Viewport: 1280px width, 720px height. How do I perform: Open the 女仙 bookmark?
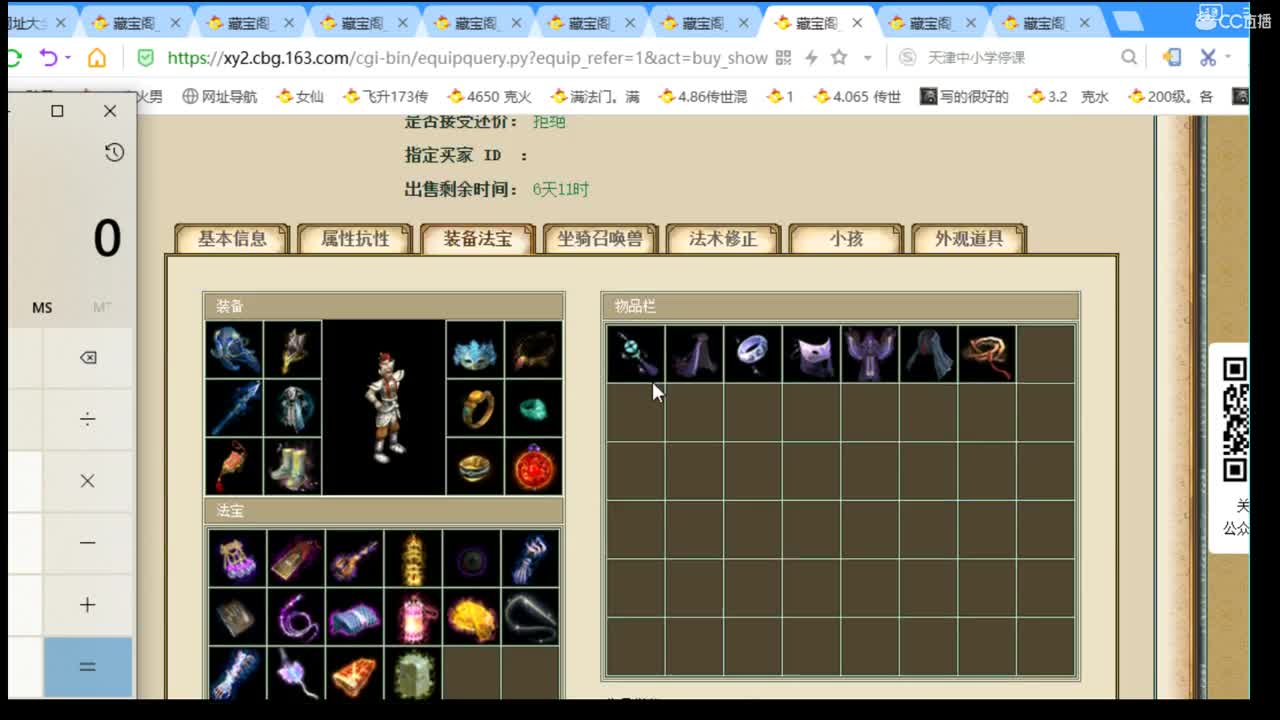coord(300,97)
